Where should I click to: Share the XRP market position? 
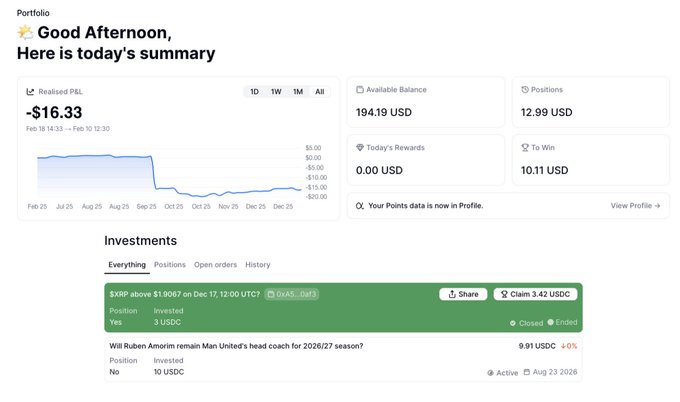[x=463, y=294]
